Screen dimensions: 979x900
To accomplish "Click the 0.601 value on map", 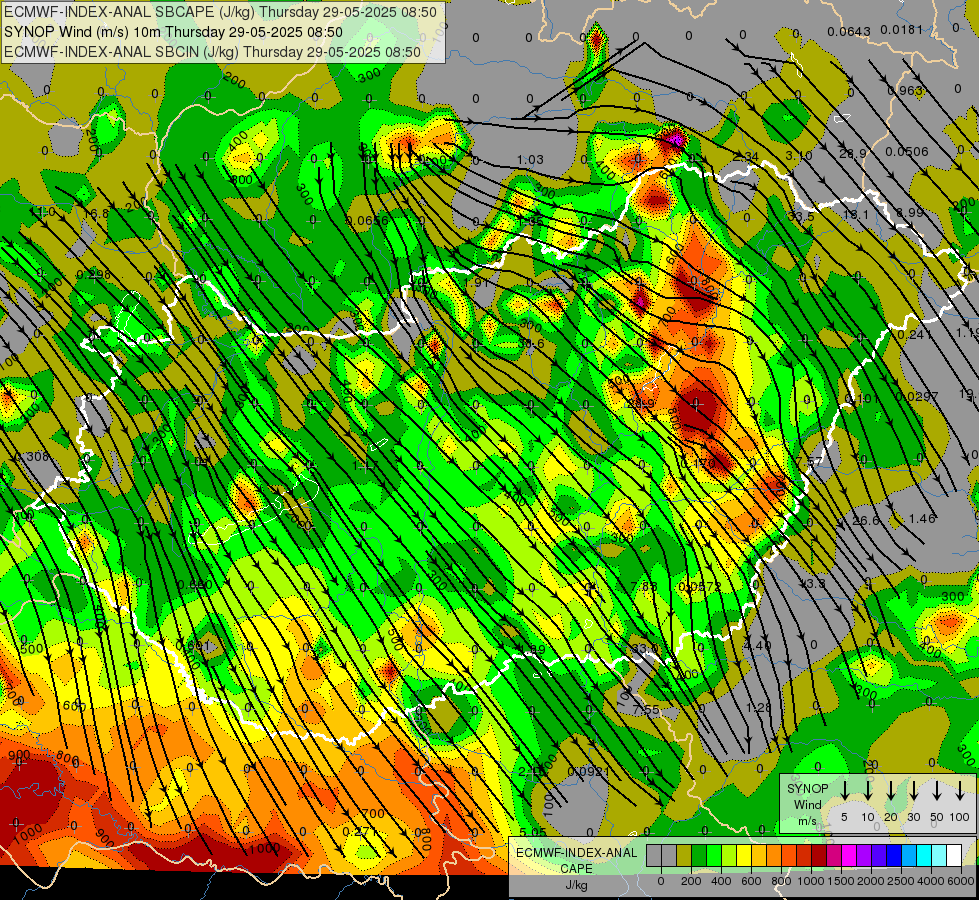I will point(192,645).
